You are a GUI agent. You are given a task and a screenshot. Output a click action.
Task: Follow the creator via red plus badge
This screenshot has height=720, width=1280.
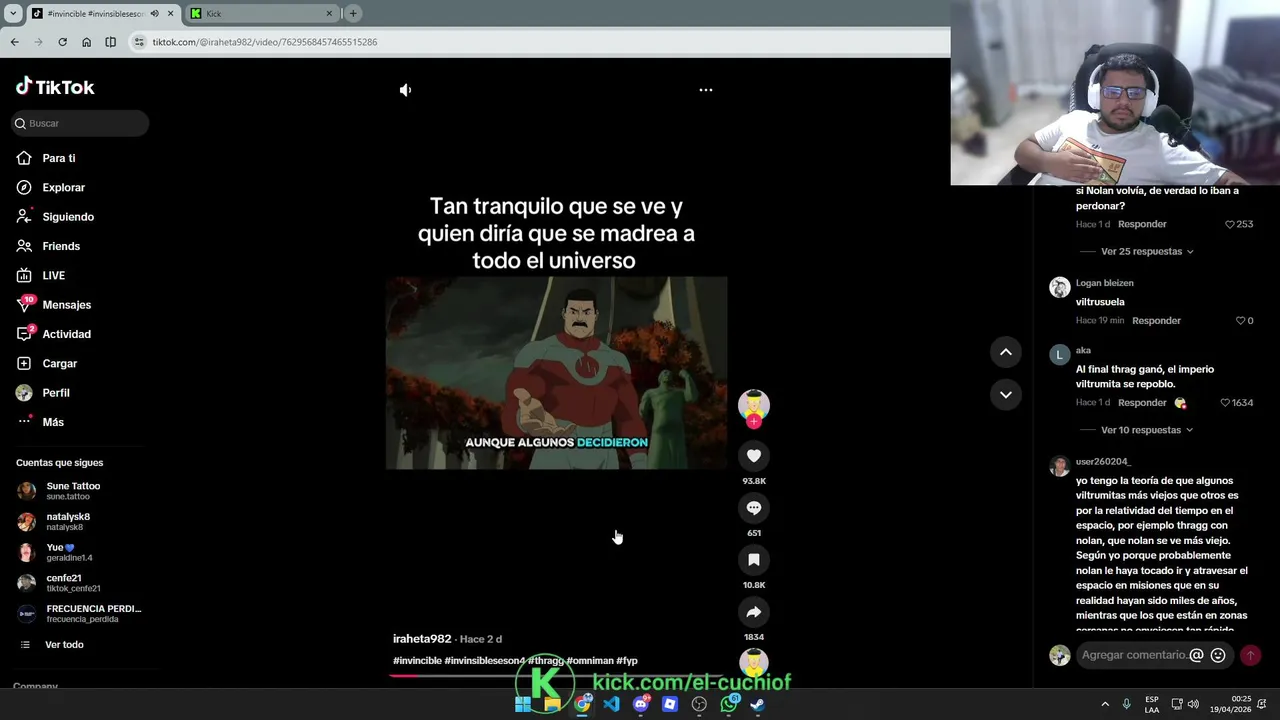pyautogui.click(x=754, y=422)
